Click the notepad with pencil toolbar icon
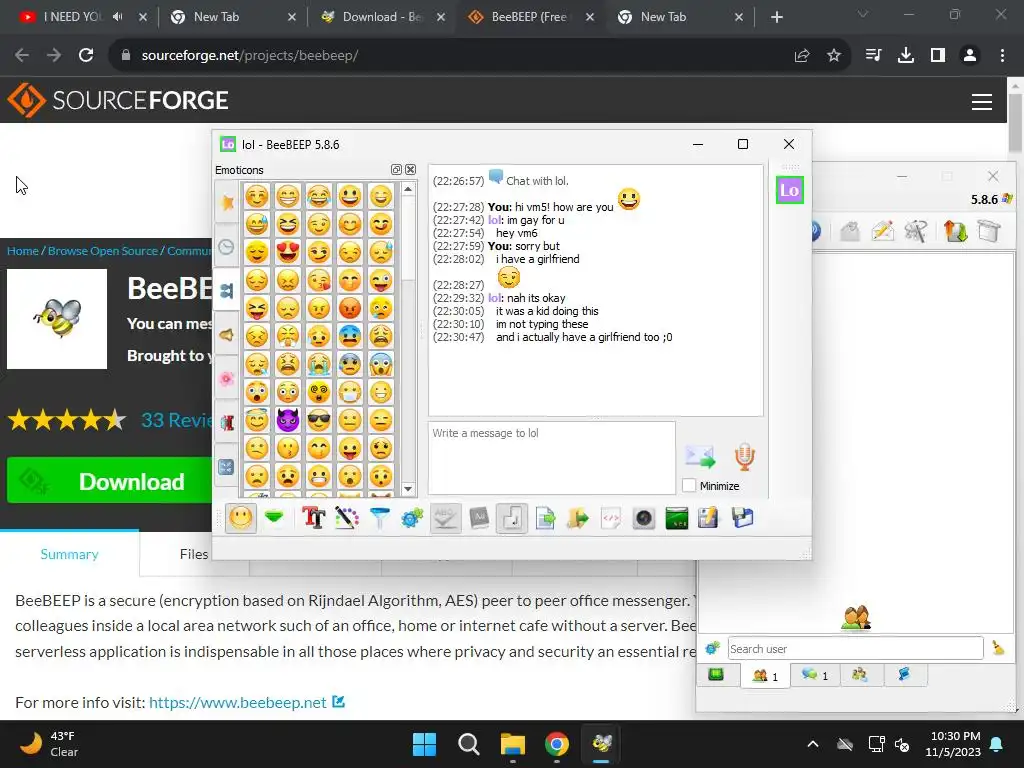The height and width of the screenshot is (768, 1024). coord(709,519)
